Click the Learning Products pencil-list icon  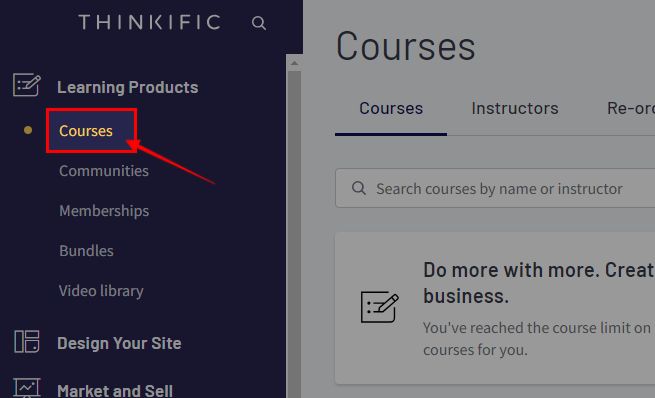click(x=27, y=85)
